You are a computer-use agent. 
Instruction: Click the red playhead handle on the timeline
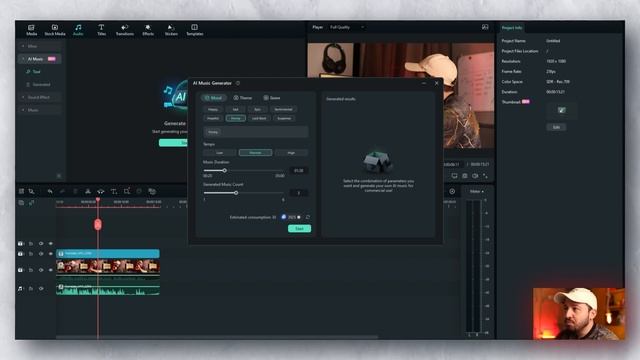(98, 224)
